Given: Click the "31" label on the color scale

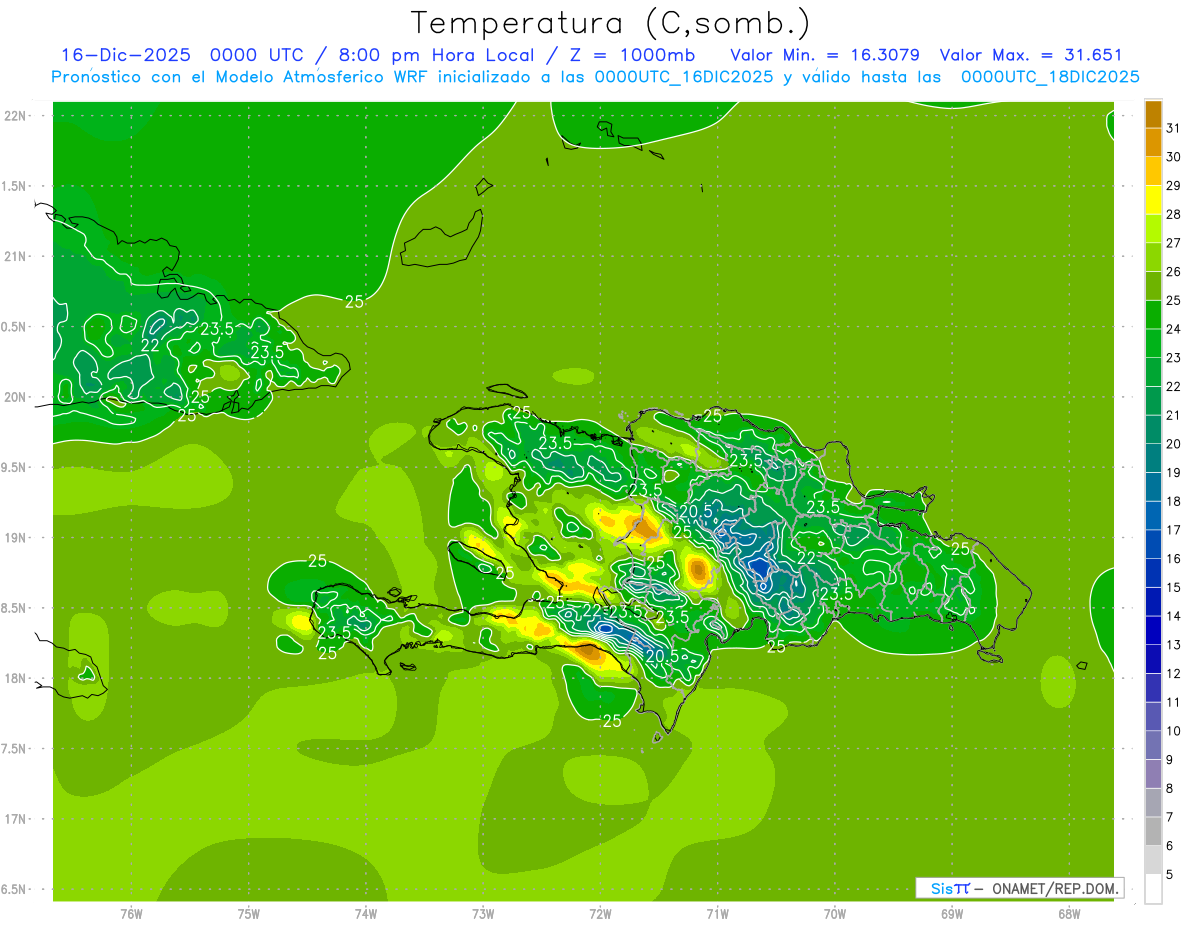Looking at the screenshot, I should 1174,128.
